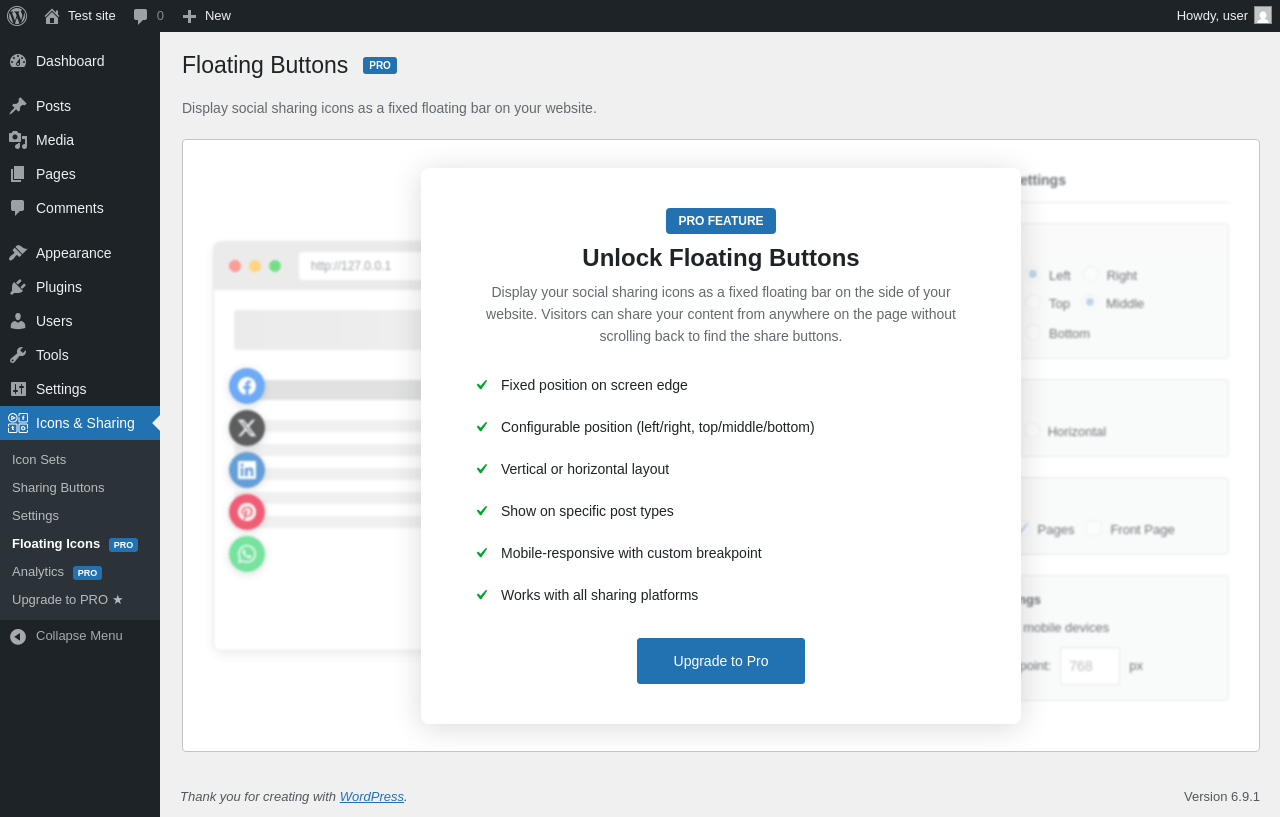This screenshot has height=817, width=1280.
Task: Click the breakpoint pixel input field
Action: [x=1089, y=666]
